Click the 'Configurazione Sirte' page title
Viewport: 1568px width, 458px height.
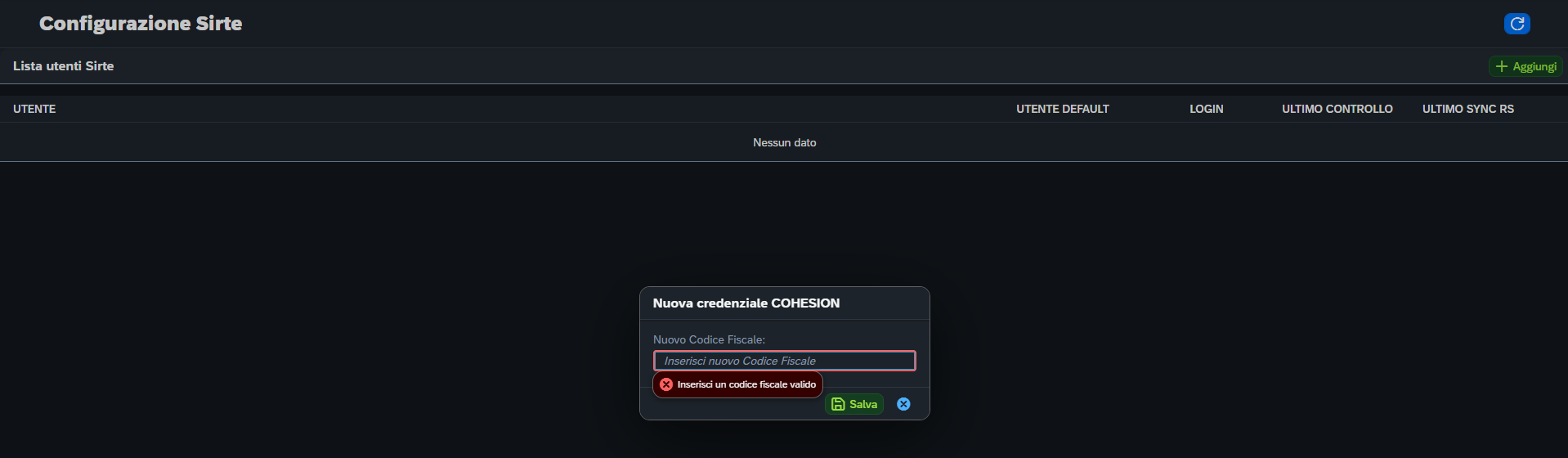click(x=141, y=24)
